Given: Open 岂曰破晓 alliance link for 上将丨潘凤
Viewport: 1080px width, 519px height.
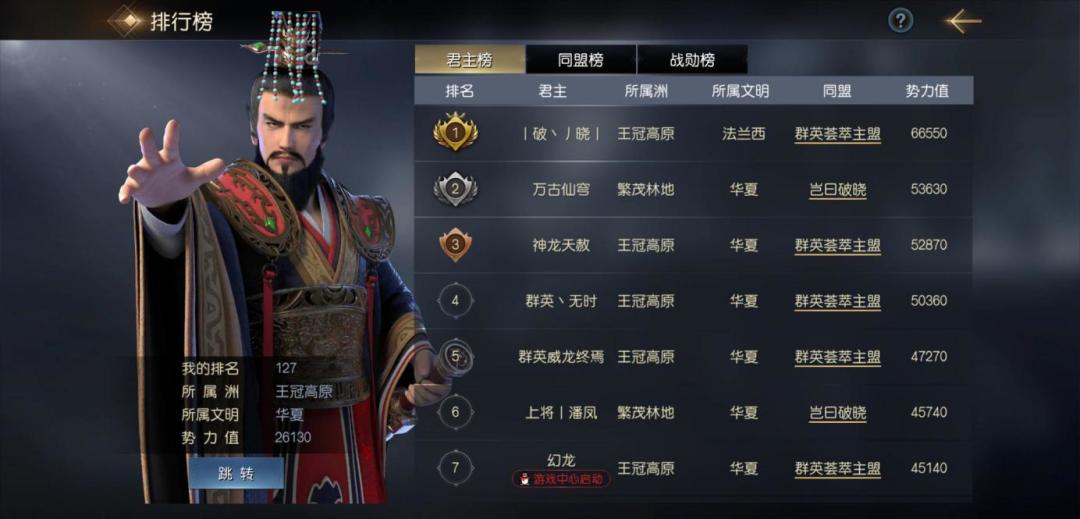Looking at the screenshot, I should point(838,413).
